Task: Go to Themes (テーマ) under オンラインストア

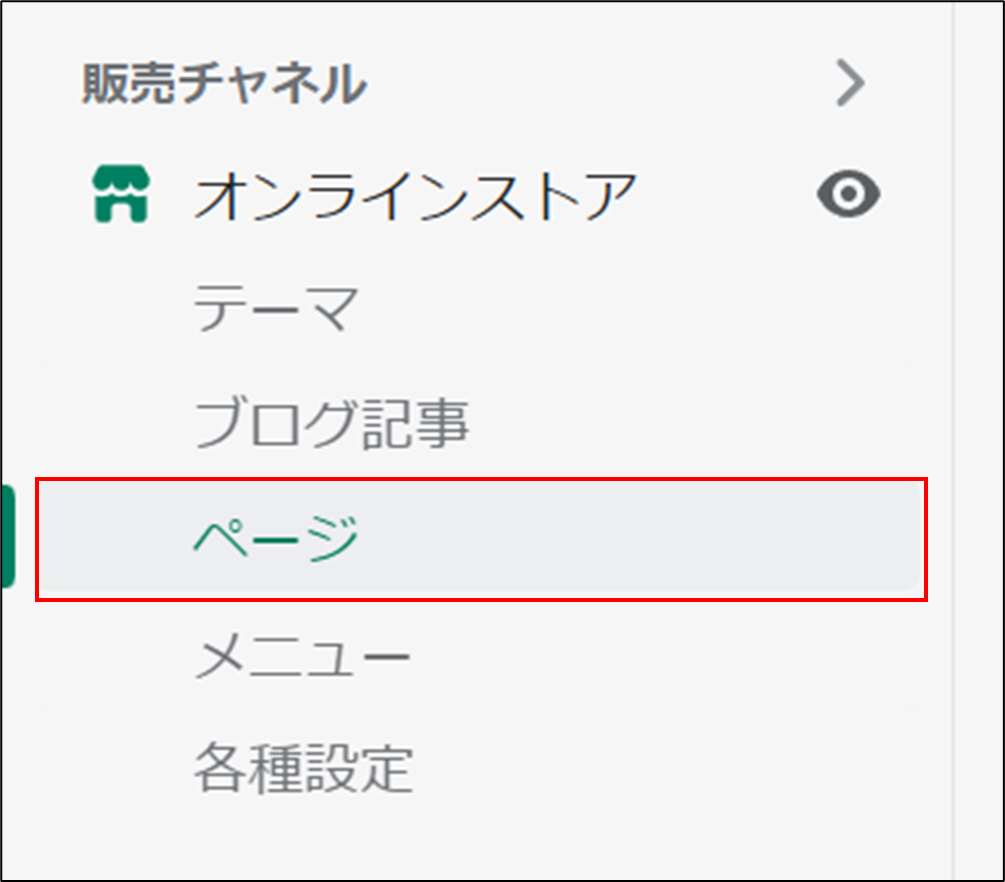Action: click(276, 308)
